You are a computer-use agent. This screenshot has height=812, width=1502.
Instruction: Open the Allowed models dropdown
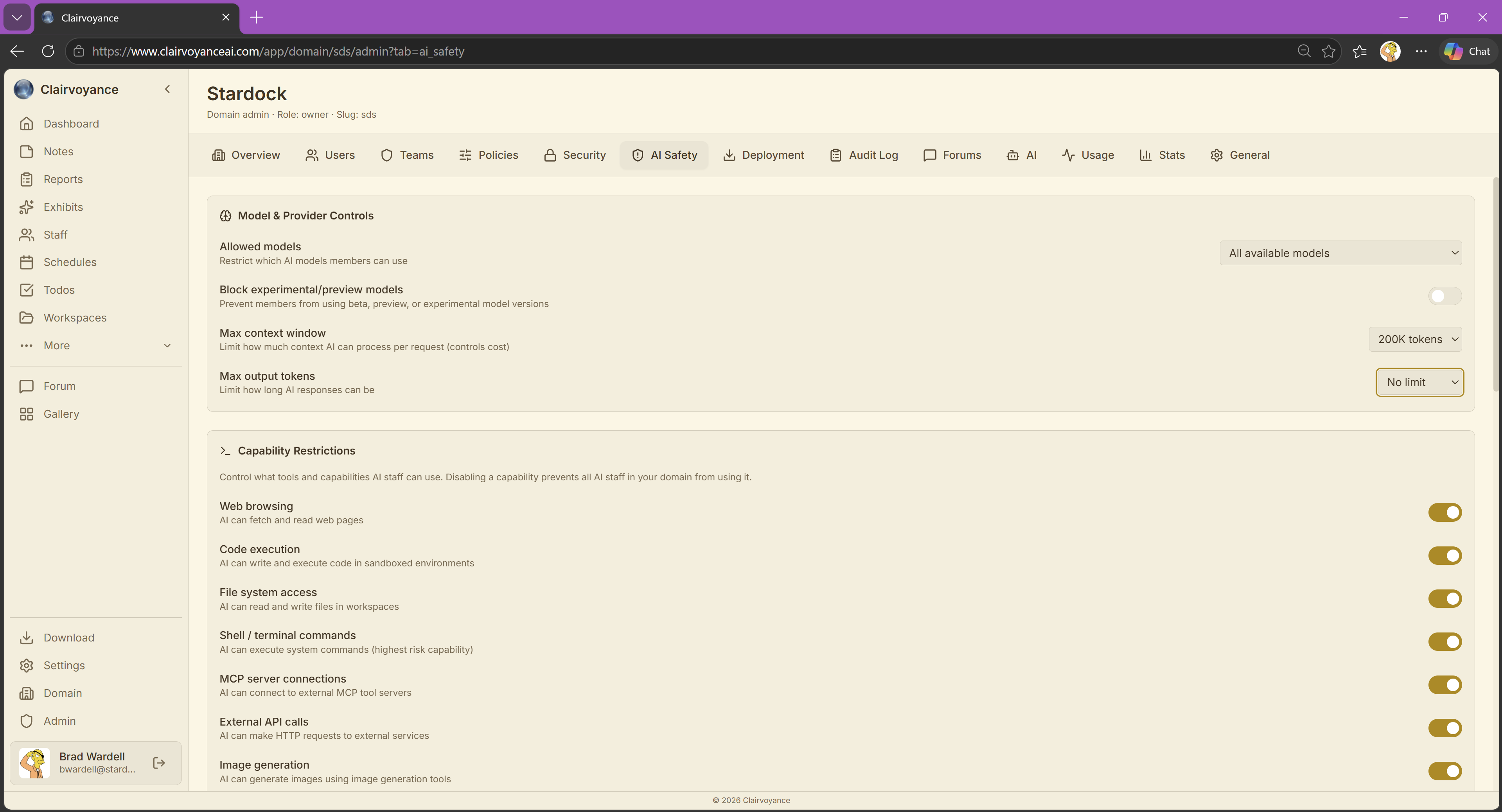tap(1340, 253)
